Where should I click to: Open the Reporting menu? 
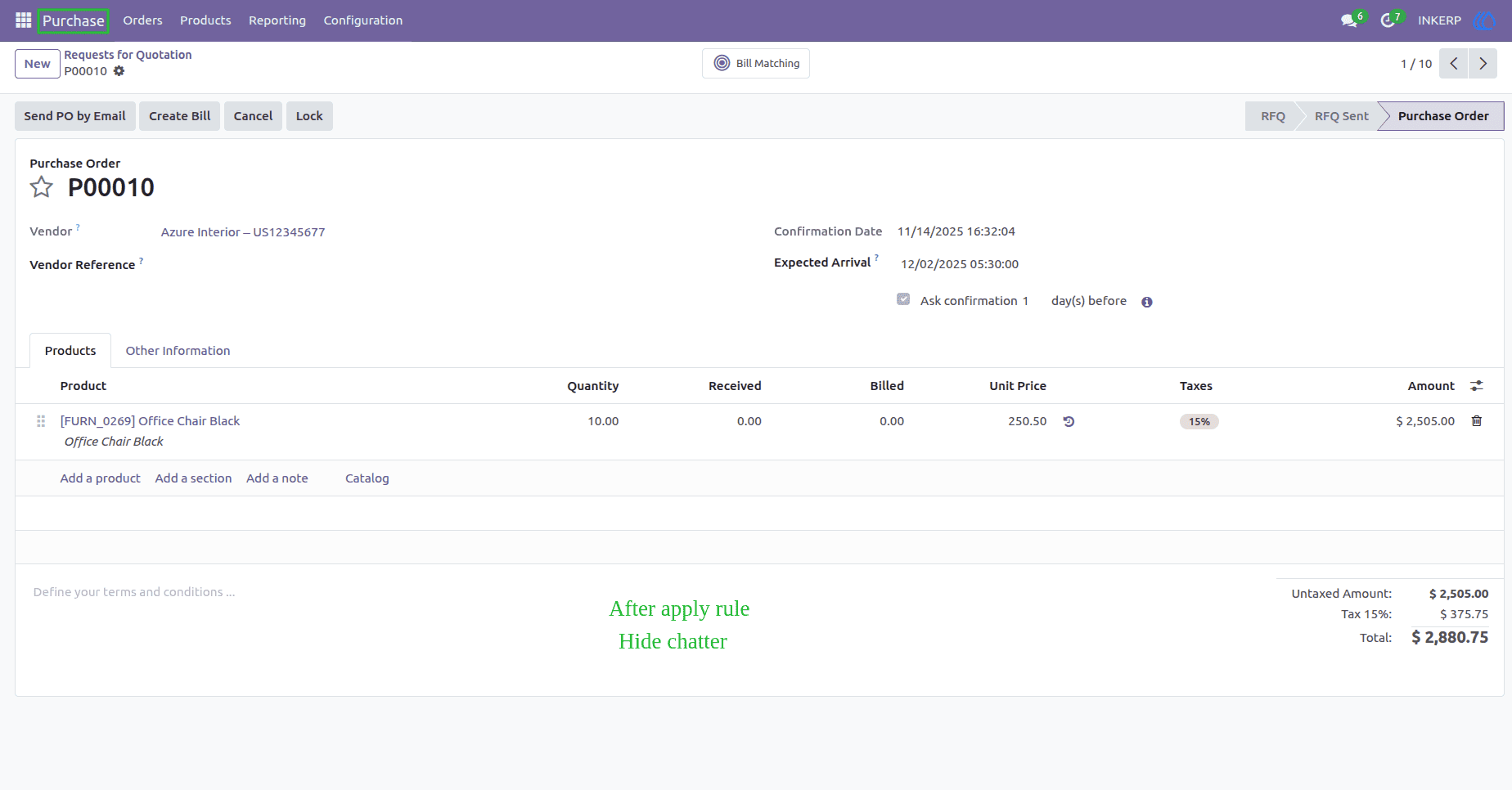[x=277, y=20]
